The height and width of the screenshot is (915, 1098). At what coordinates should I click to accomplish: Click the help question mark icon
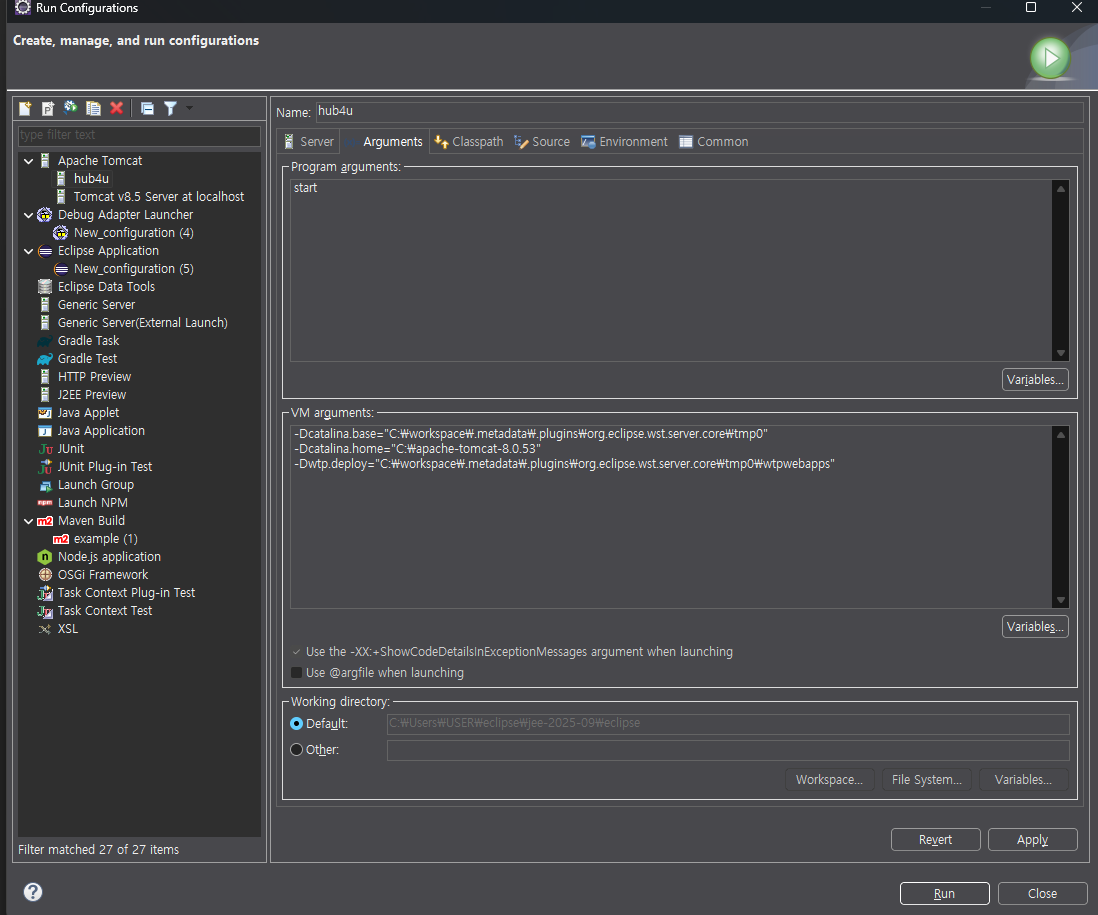click(33, 892)
